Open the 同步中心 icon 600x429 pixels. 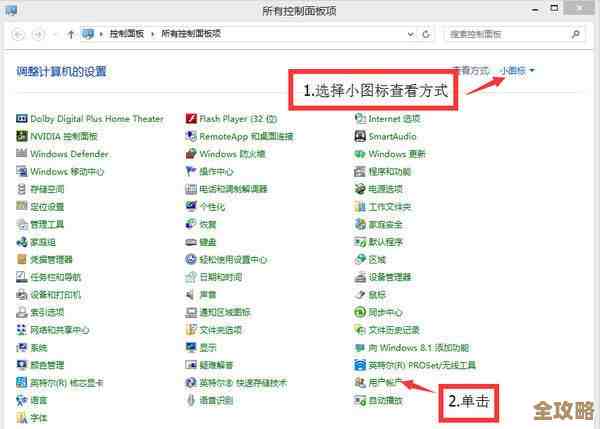pyautogui.click(x=360, y=312)
